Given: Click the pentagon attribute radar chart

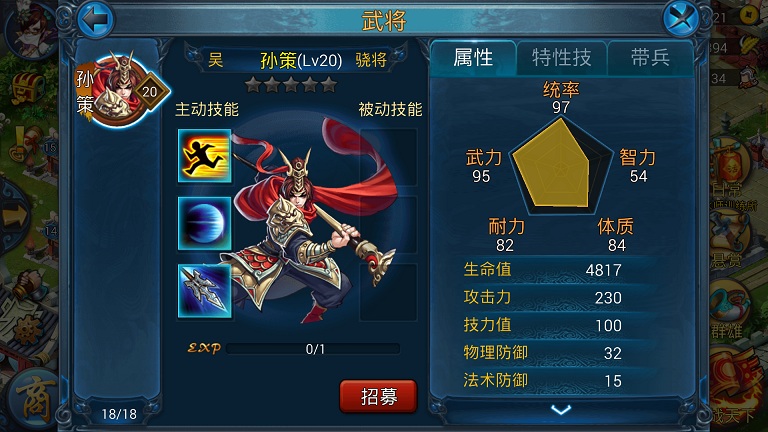Looking at the screenshot, I should (x=561, y=165).
